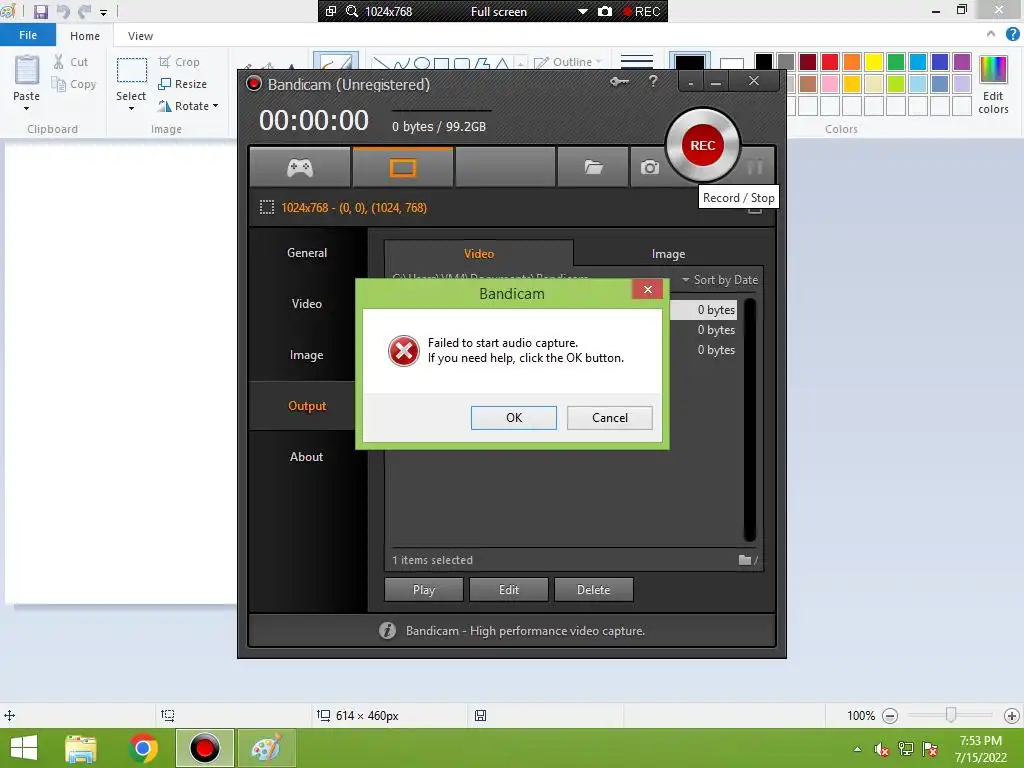Collapse the Paint ribbon chevron
This screenshot has width=1024, height=768.
991,34
